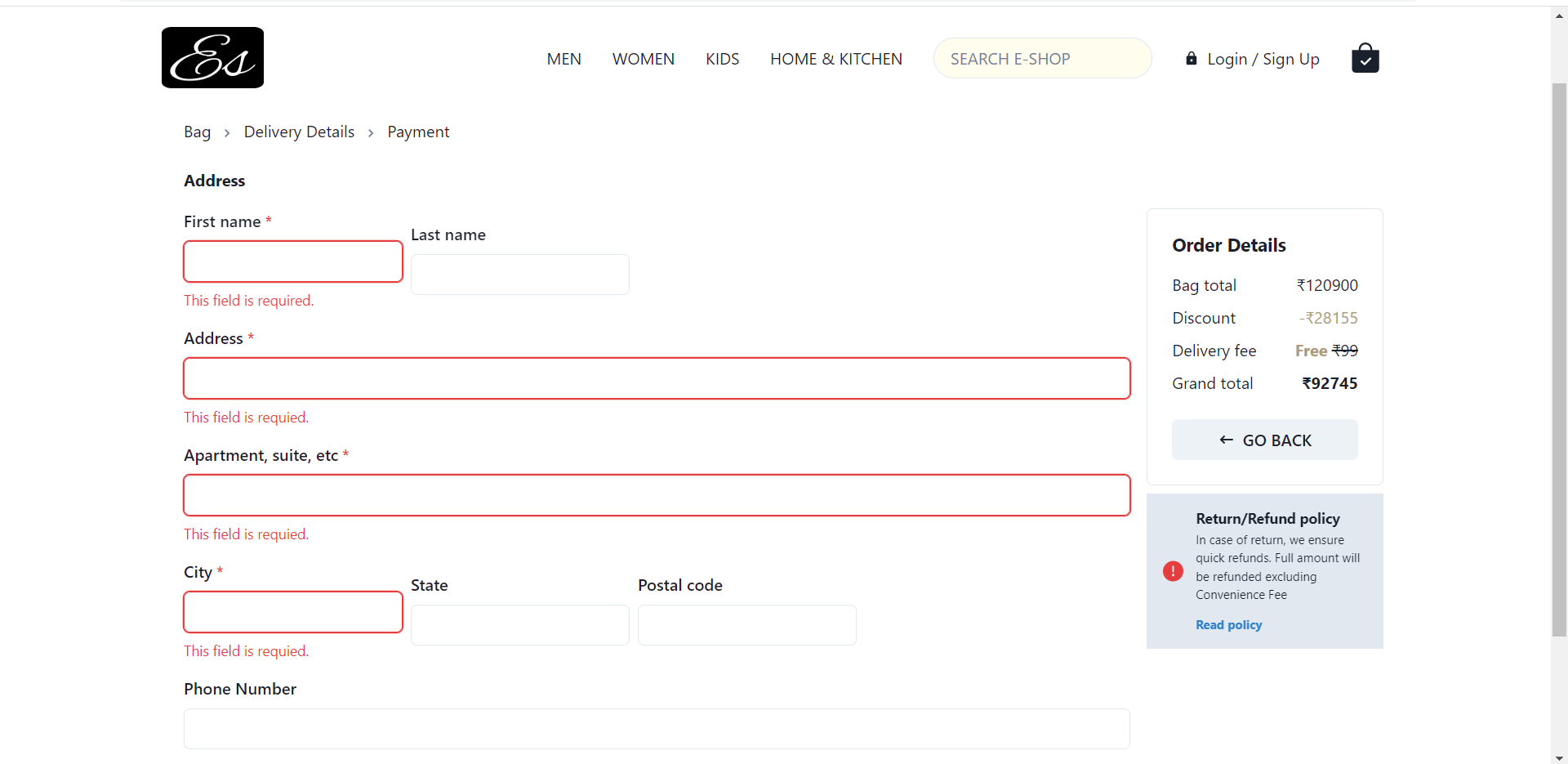Click the scrollbar up arrow
1568x764 pixels.
pos(1559,16)
